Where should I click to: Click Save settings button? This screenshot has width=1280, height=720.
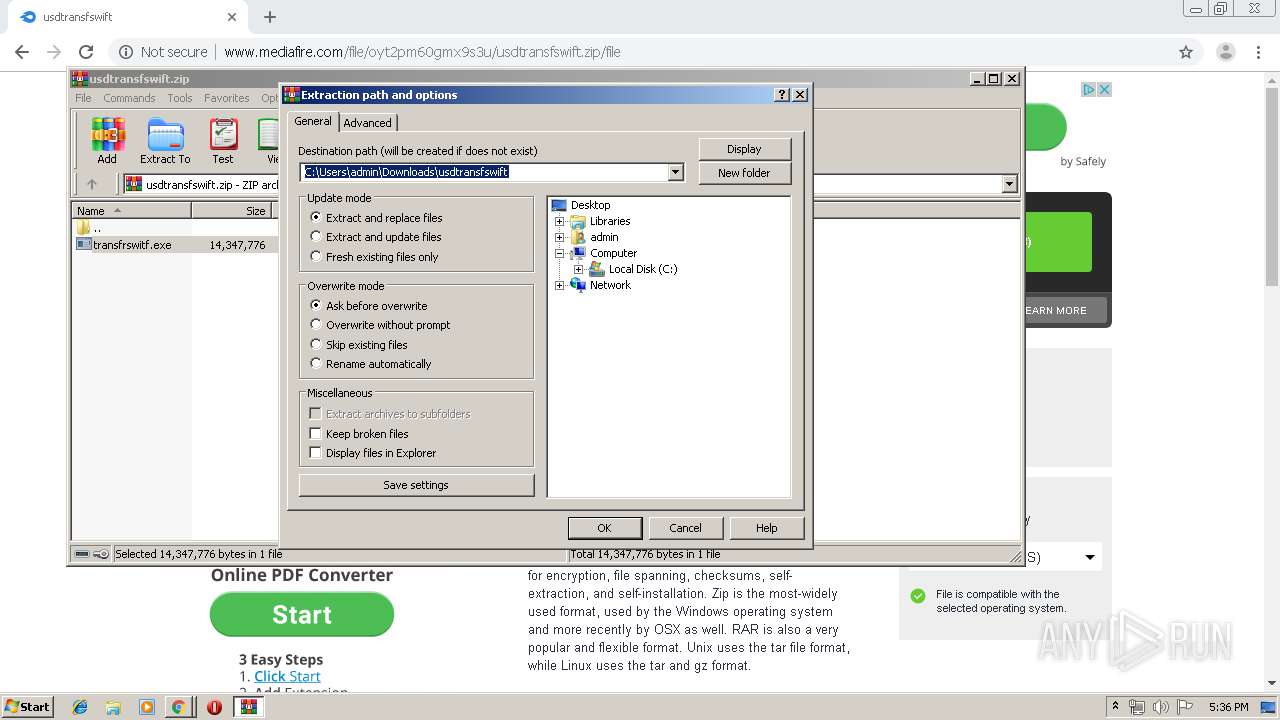click(416, 485)
